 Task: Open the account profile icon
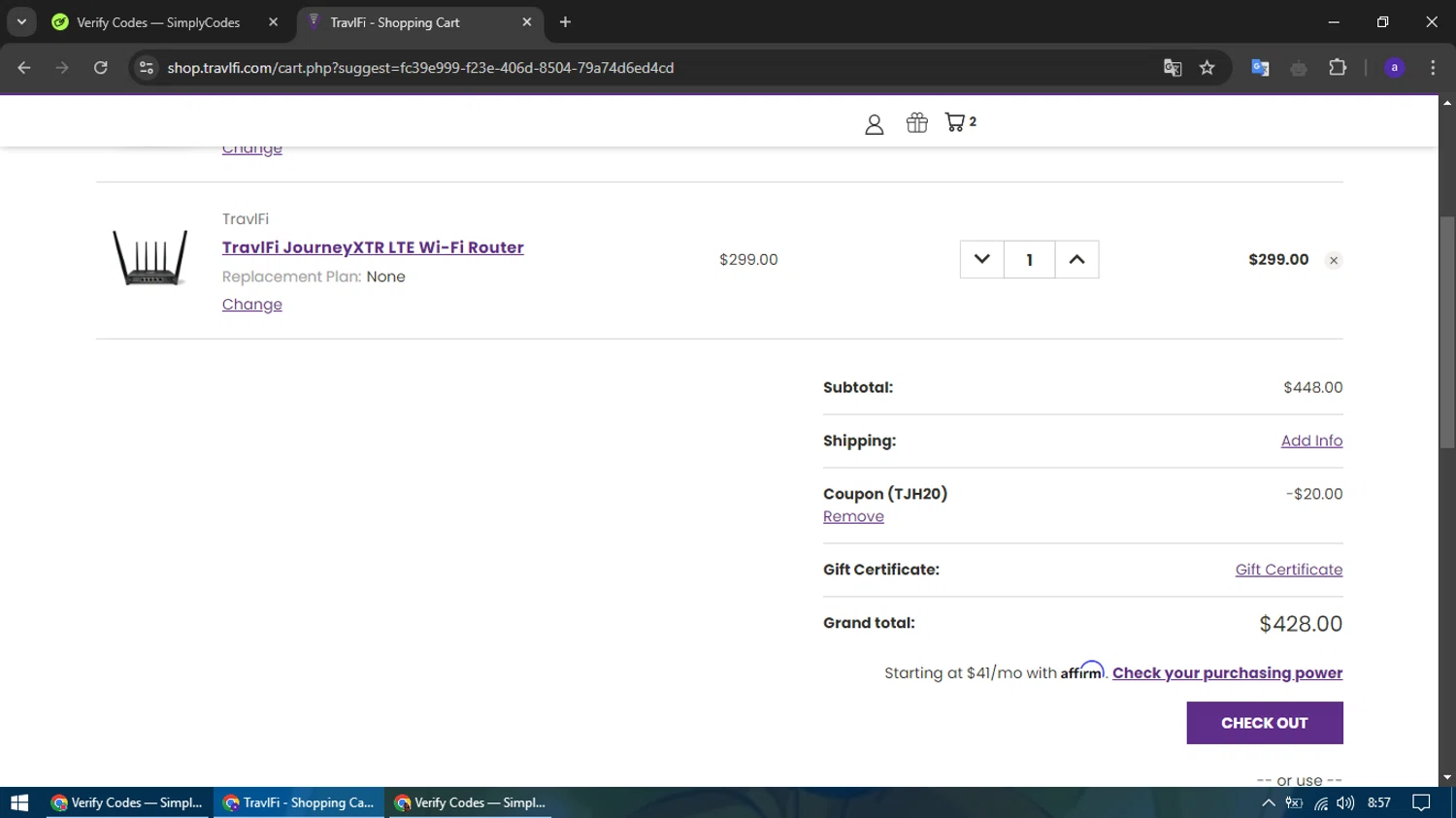tap(874, 124)
